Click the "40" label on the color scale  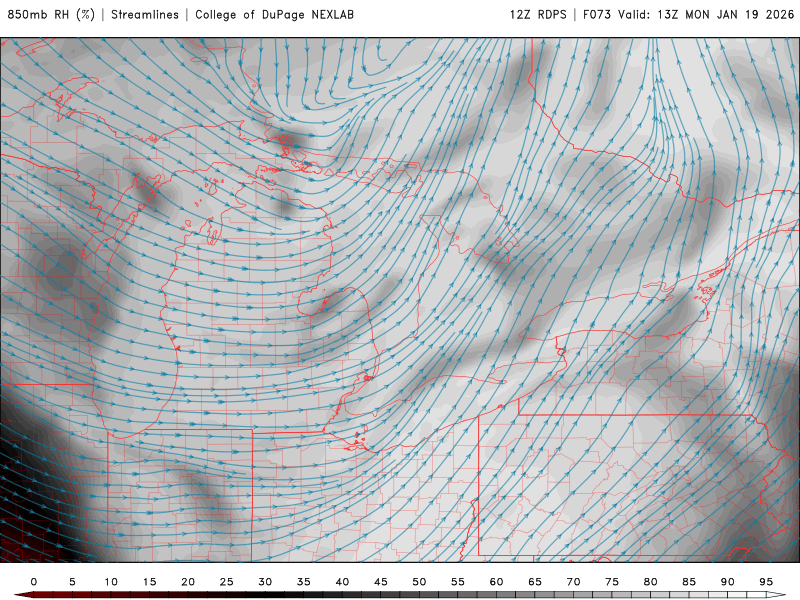coord(342,582)
